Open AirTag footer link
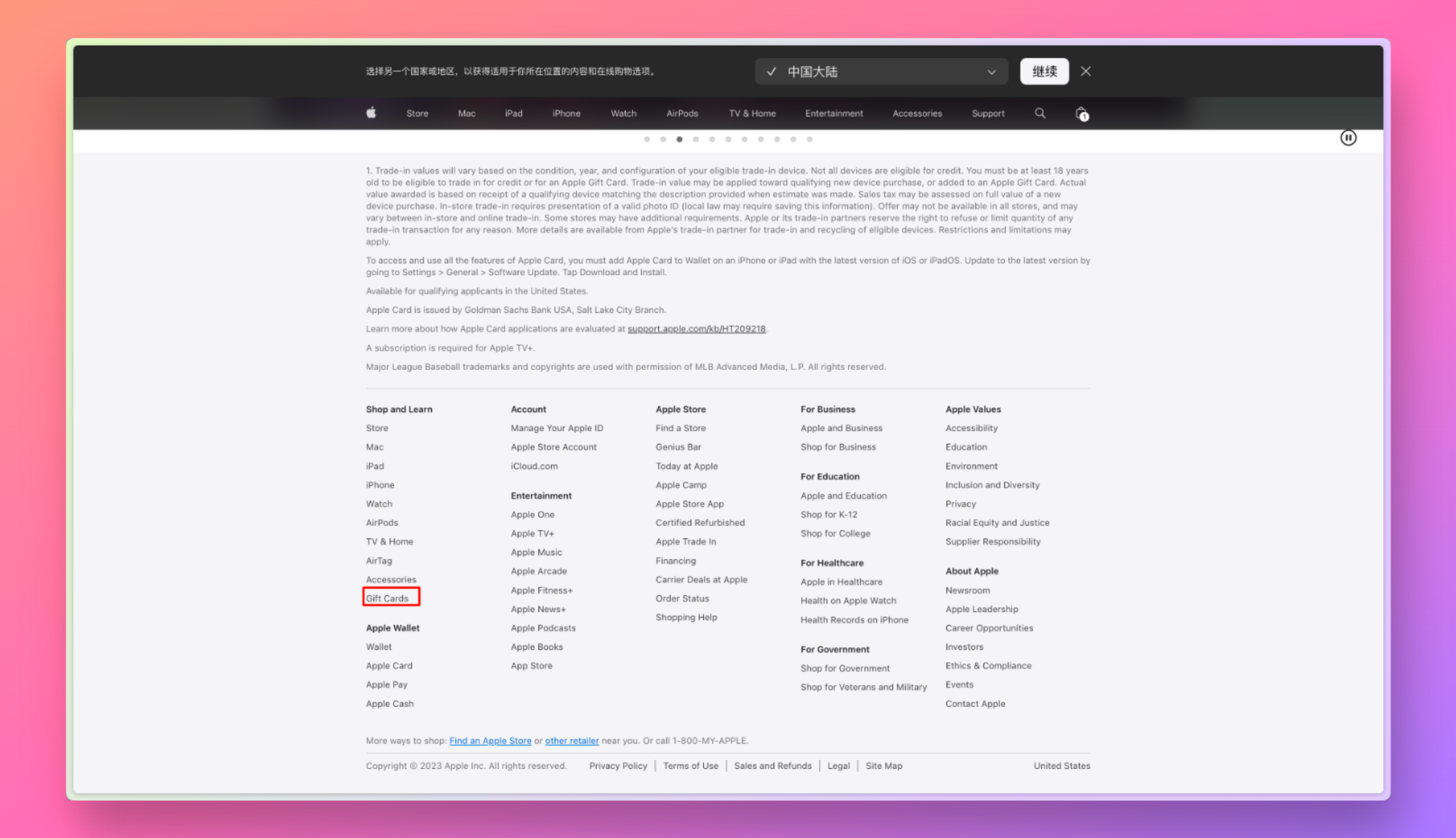 click(379, 561)
